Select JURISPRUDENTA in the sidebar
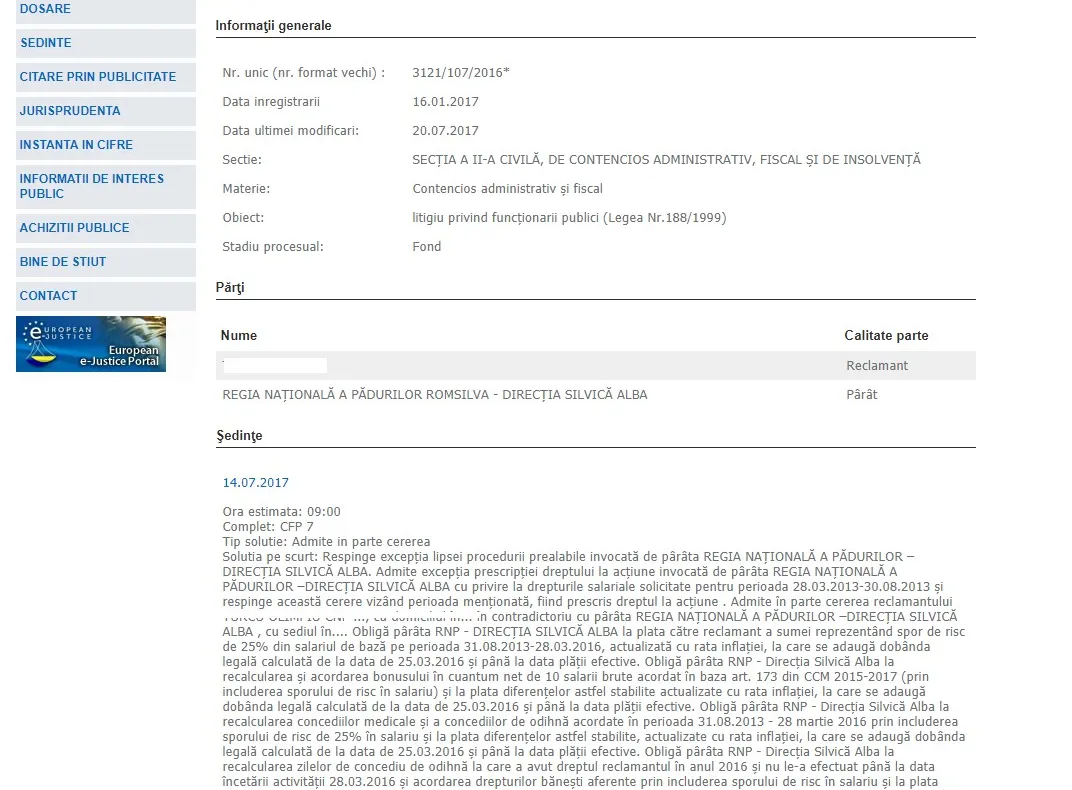This screenshot has height=790, width=1072. pyautogui.click(x=106, y=111)
